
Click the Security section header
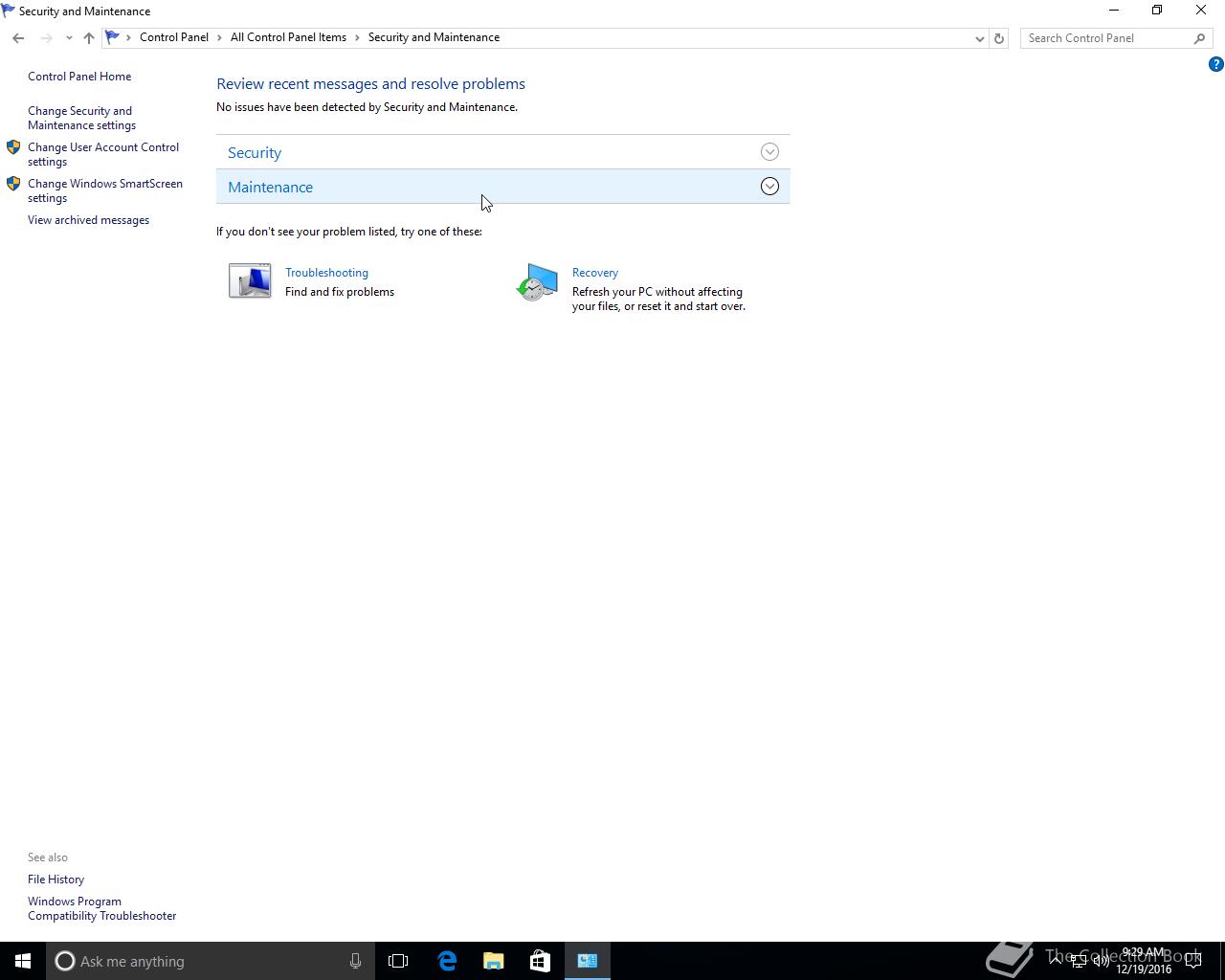503,152
